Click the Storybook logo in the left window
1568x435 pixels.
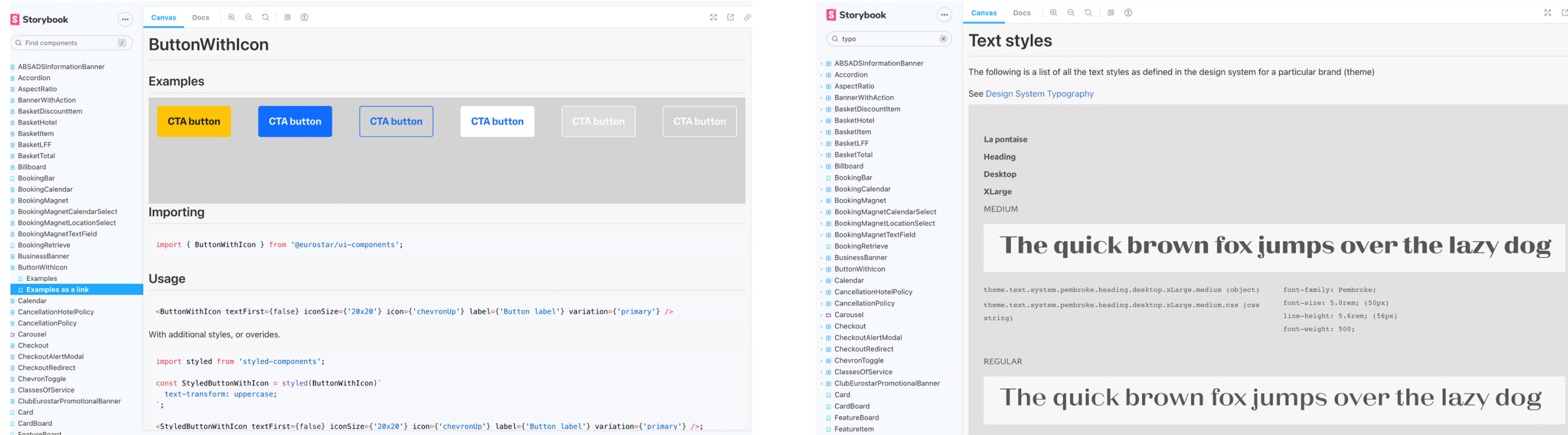[x=39, y=20]
